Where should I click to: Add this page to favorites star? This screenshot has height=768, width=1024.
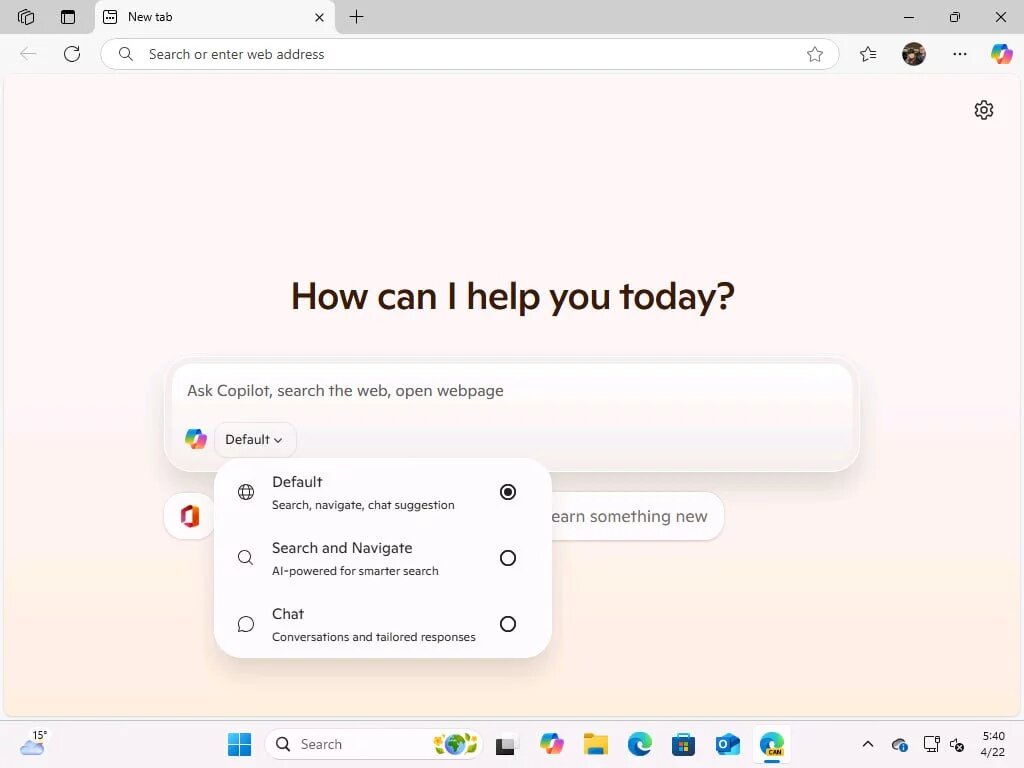tap(814, 54)
